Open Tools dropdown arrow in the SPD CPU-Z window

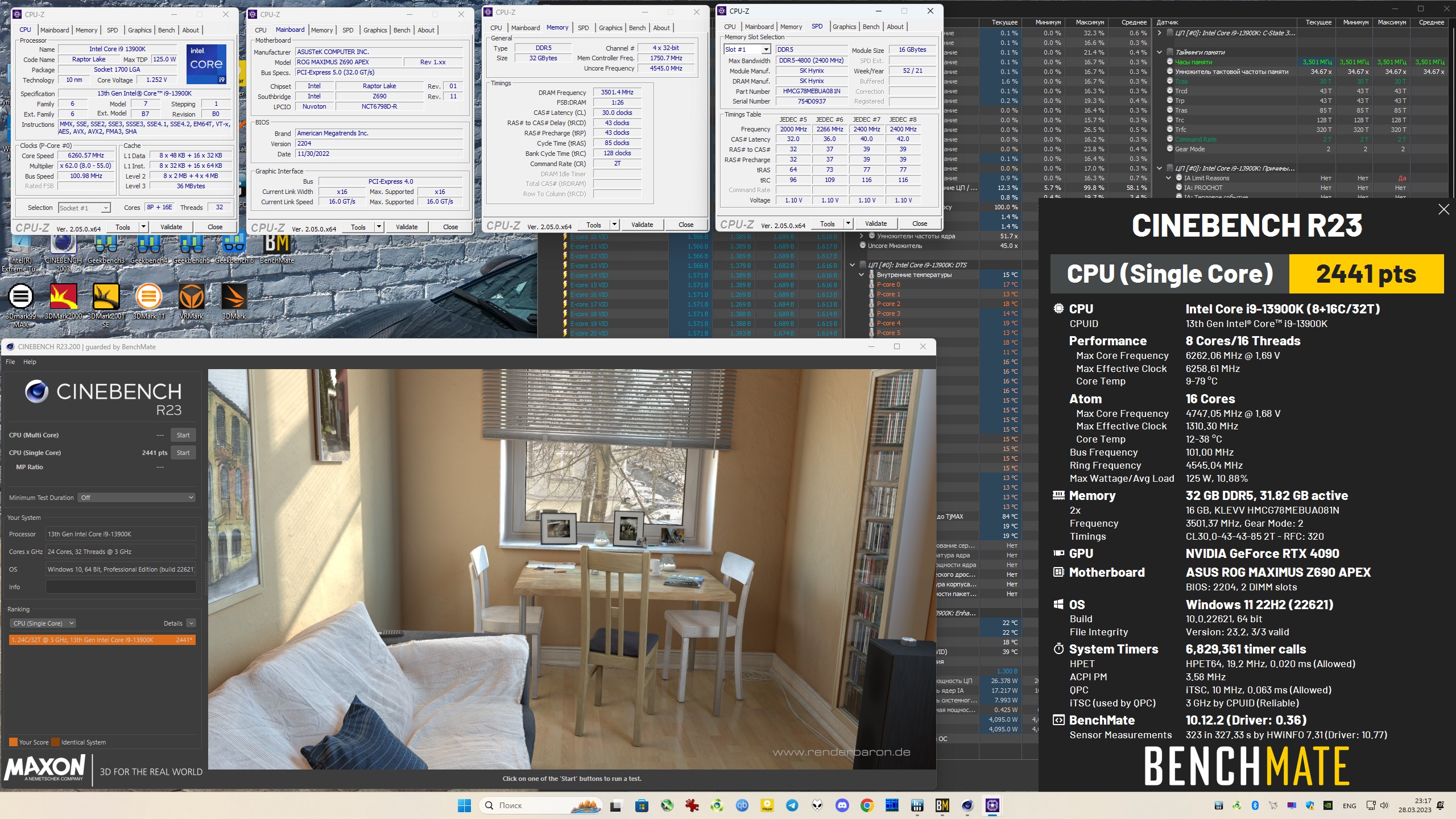click(848, 224)
